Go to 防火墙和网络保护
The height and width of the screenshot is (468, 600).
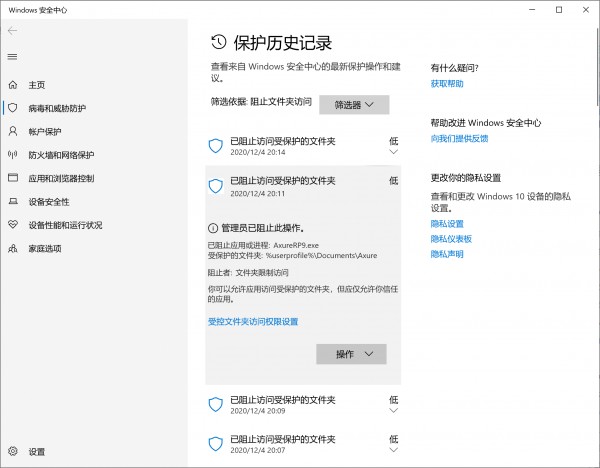tap(61, 155)
